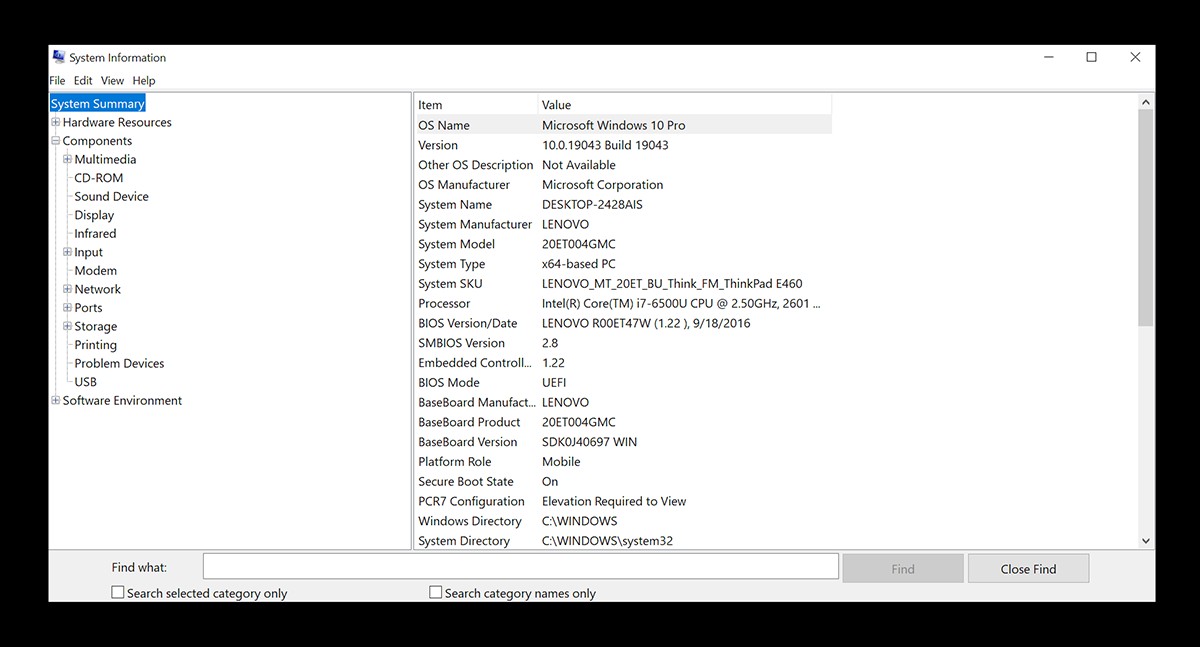Select the System SKU row item
Viewport: 1200px width, 647px height.
(450, 284)
